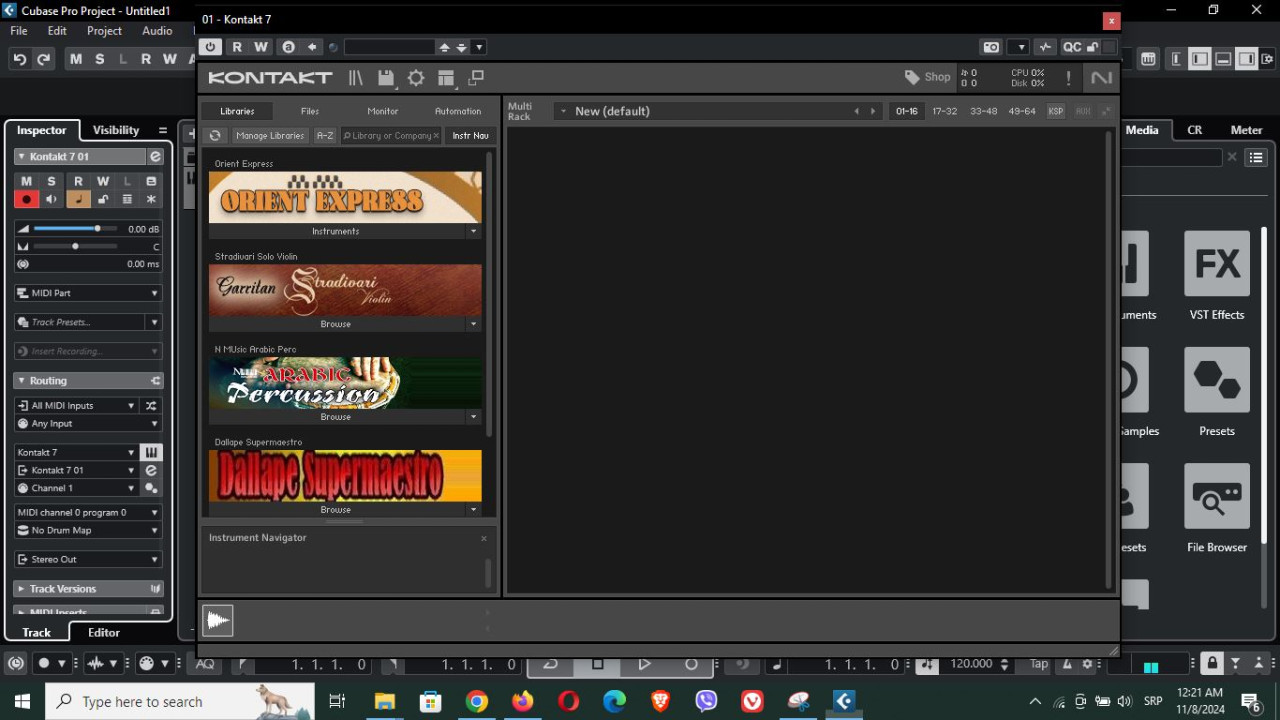Click the Native Instruments NI logo
Image resolution: width=1280 pixels, height=720 pixels.
[1101, 78]
